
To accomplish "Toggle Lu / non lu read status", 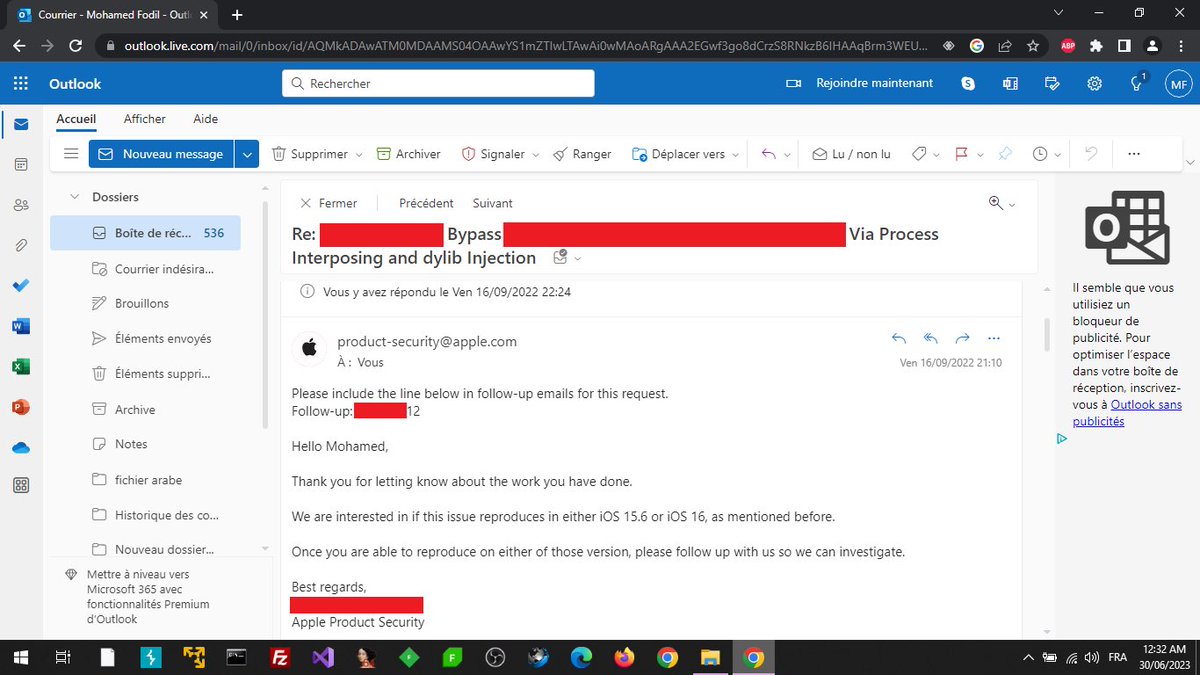I will [x=851, y=154].
